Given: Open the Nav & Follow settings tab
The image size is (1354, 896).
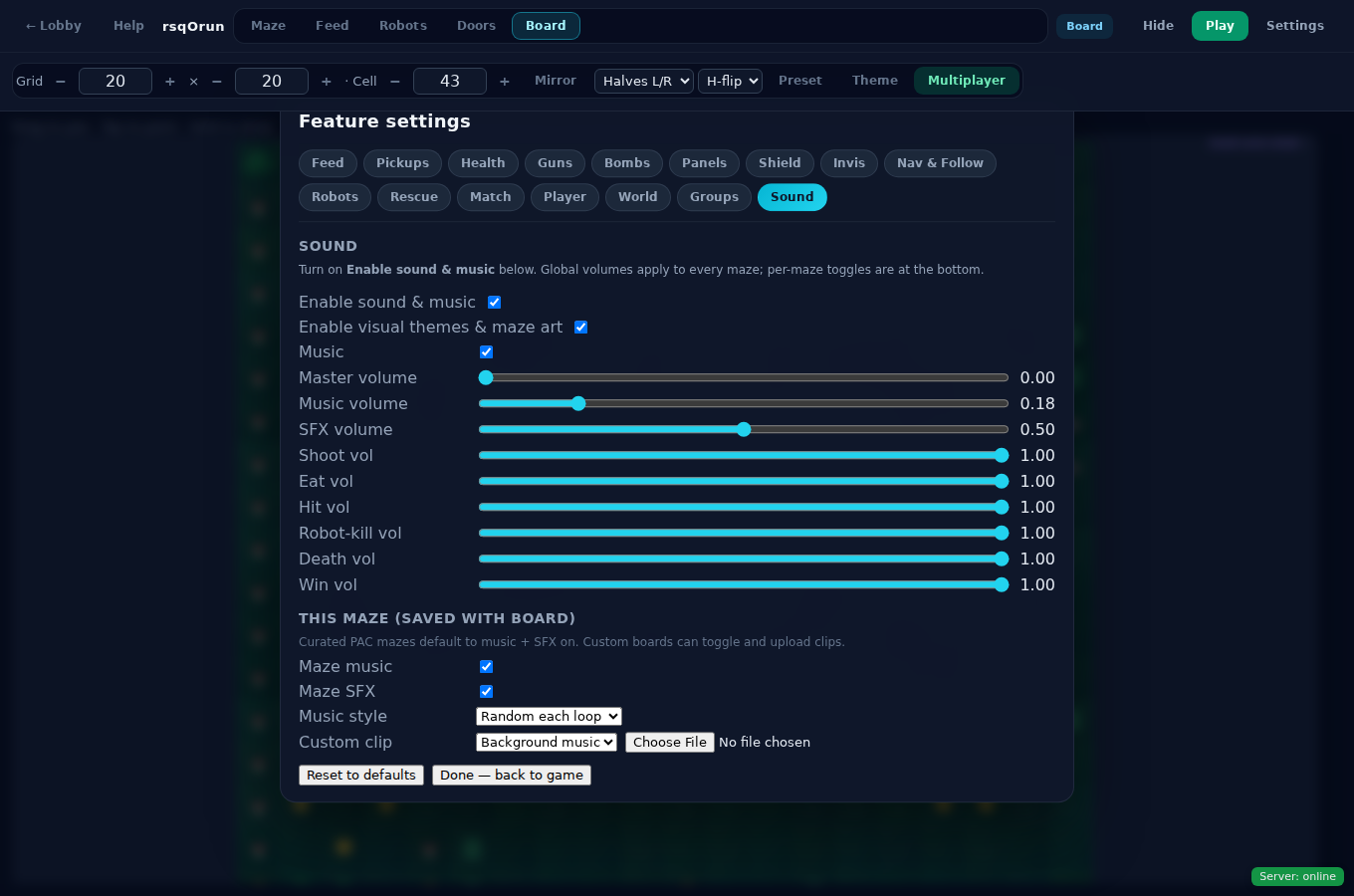Looking at the screenshot, I should tap(940, 163).
